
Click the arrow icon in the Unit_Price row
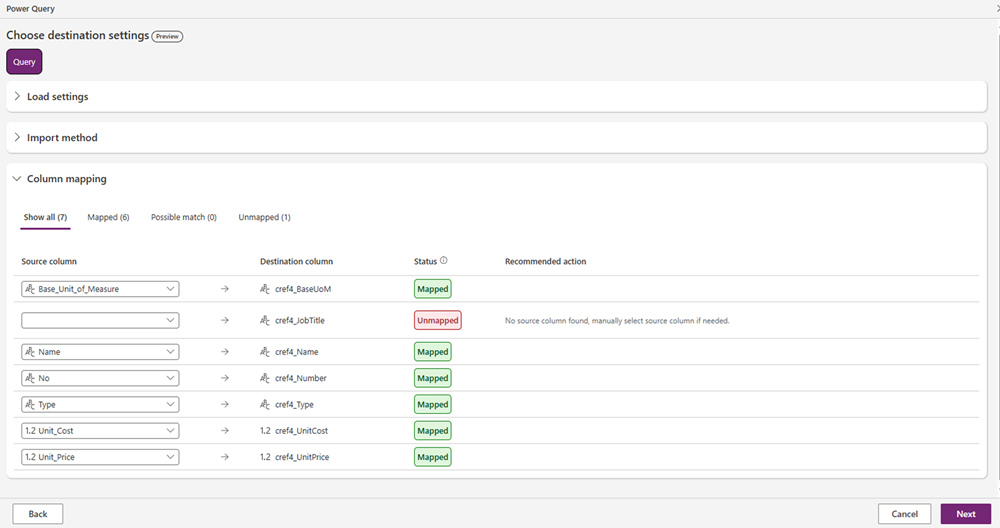tap(224, 457)
